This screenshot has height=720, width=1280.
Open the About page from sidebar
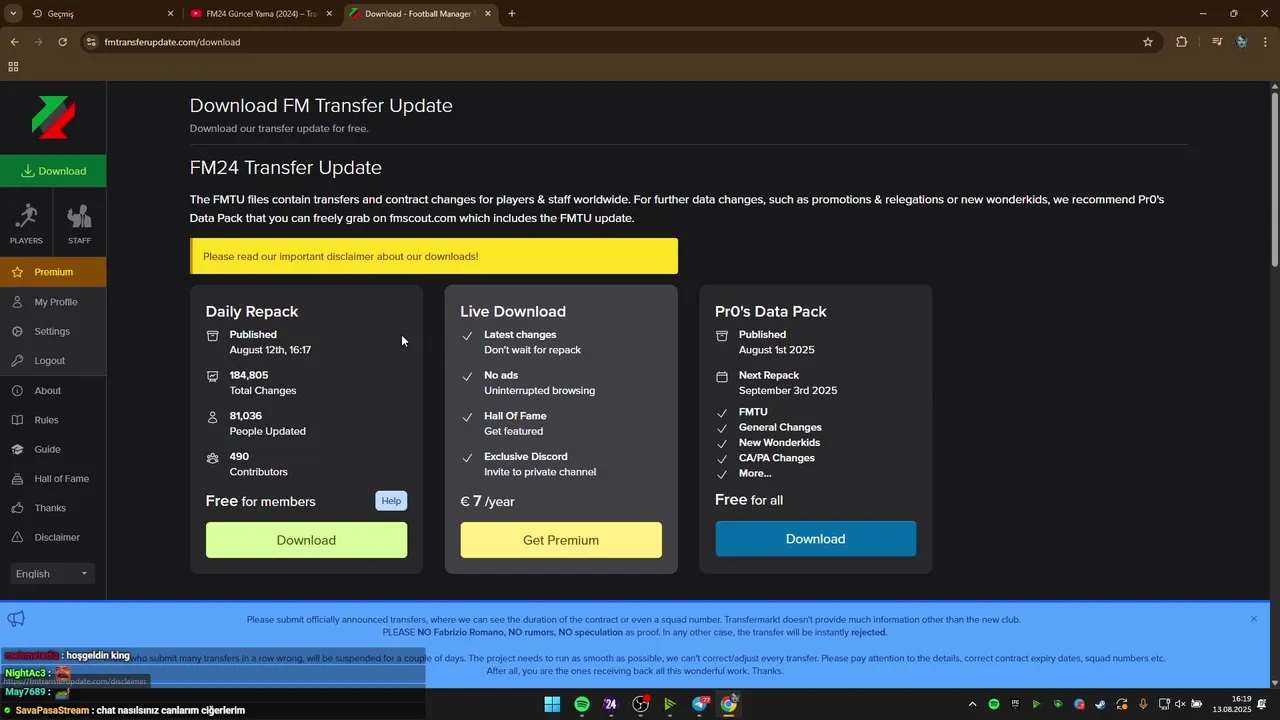pos(53,391)
